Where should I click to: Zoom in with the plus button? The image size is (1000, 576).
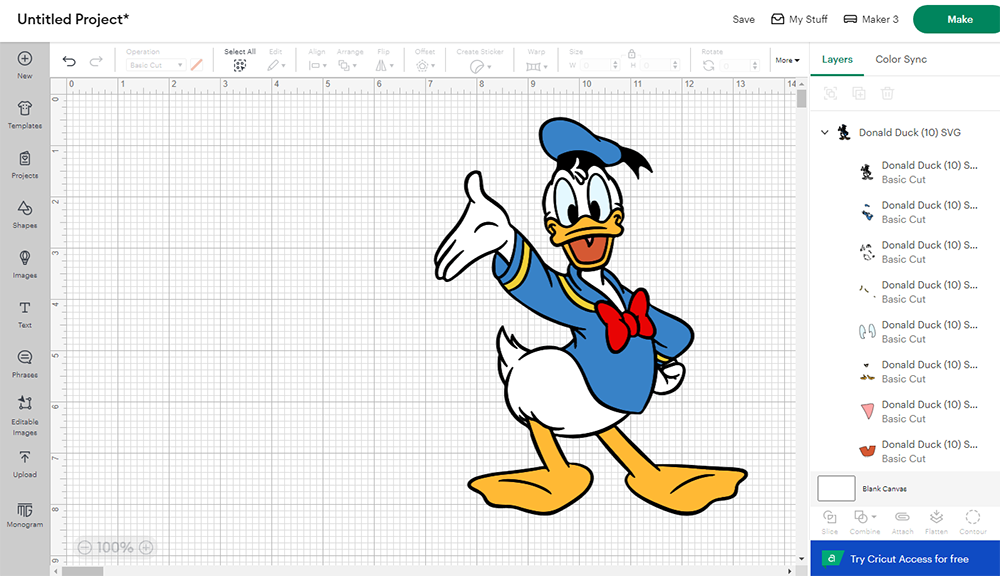[x=146, y=547]
